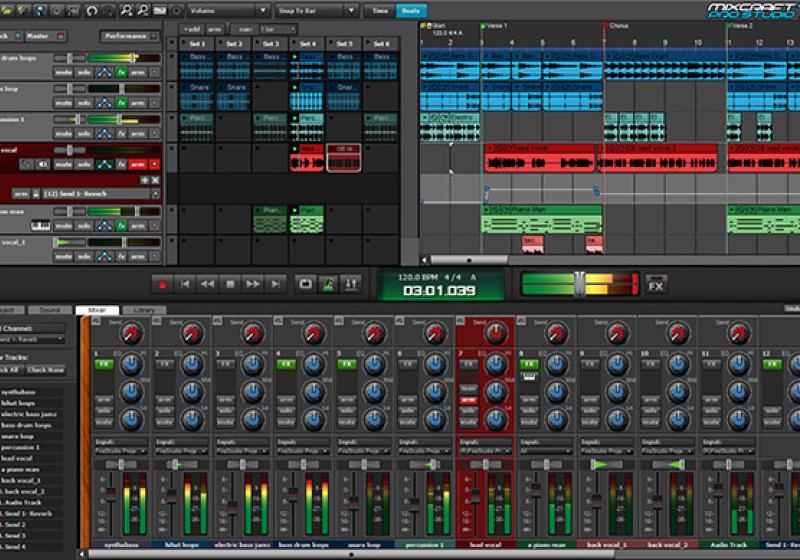
Task: Toggle the loop playback icon in the transport
Action: [x=305, y=284]
